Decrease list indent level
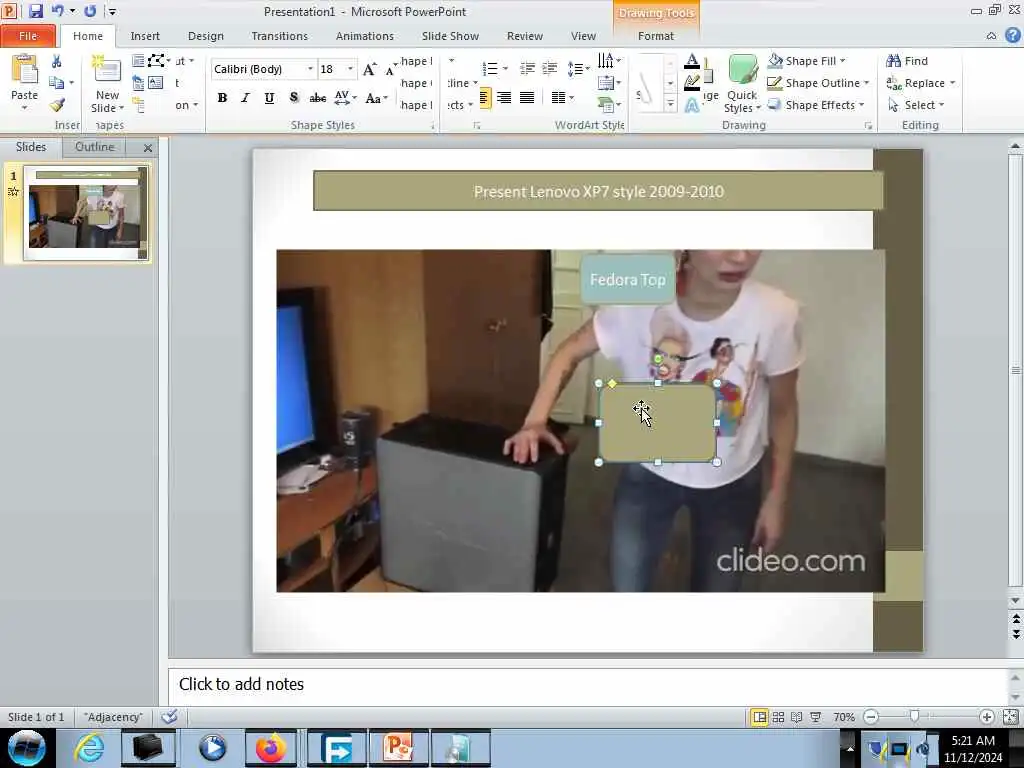 click(x=527, y=69)
